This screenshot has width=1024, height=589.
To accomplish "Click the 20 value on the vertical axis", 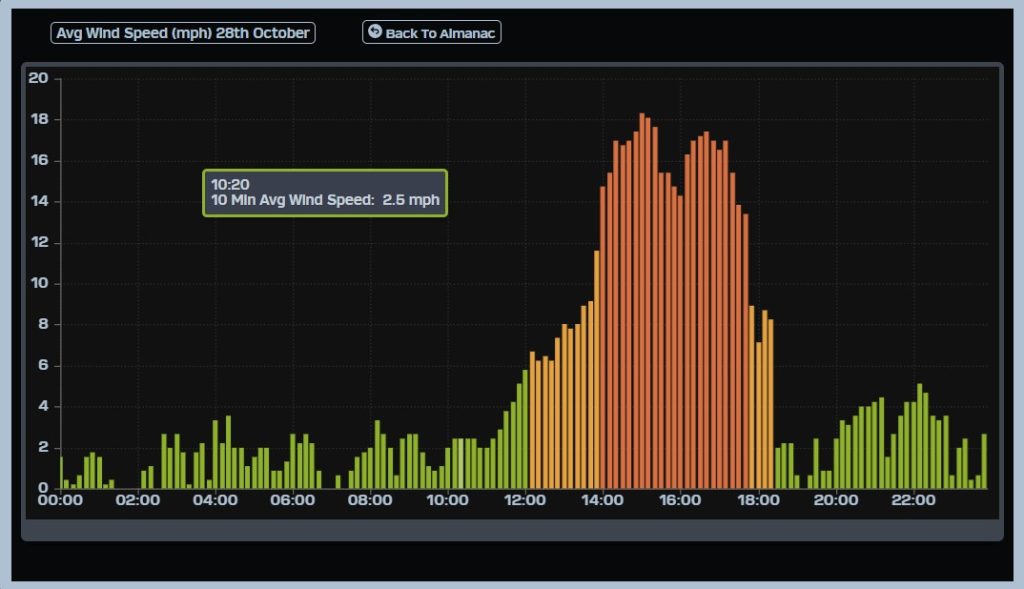I will pos(38,78).
